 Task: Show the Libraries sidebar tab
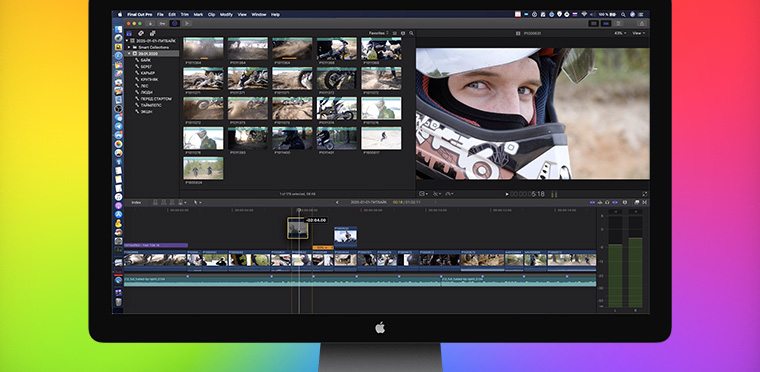coord(129,33)
